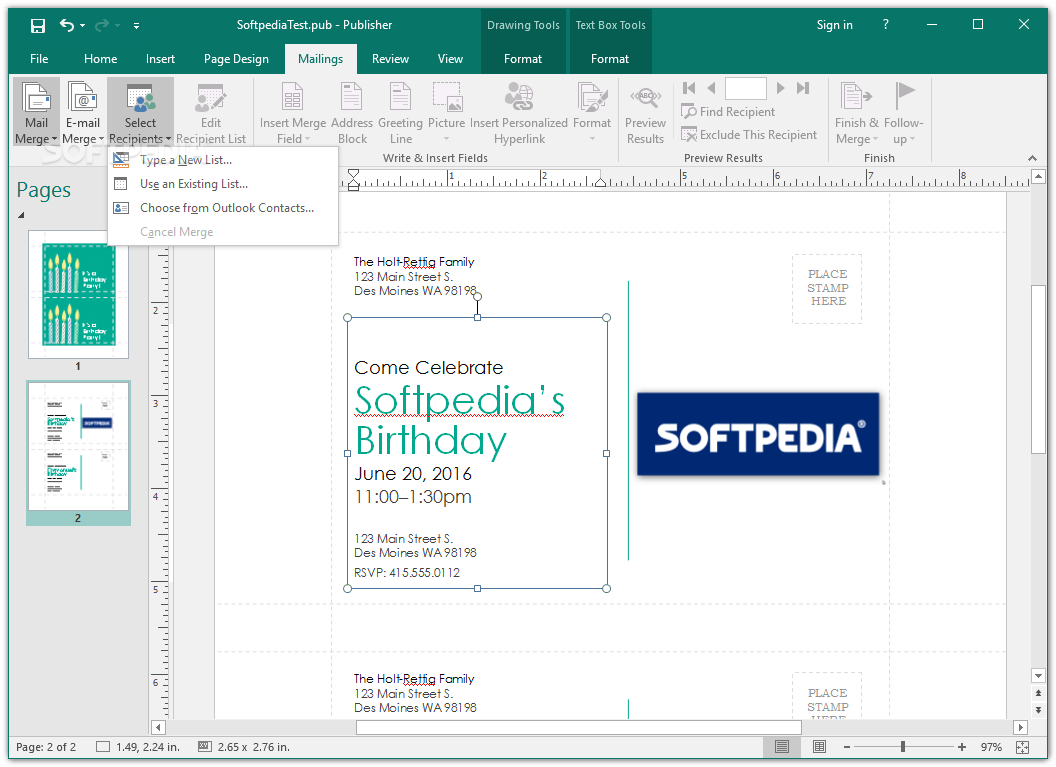Click Insert Personalized Hyperlink icon
The width and height of the screenshot is (1056, 767).
pyautogui.click(x=519, y=98)
